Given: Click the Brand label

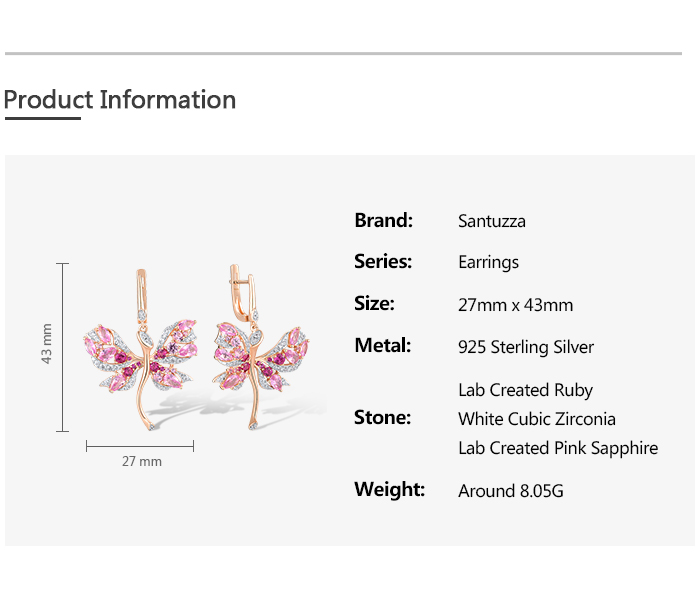Looking at the screenshot, I should 383,220.
